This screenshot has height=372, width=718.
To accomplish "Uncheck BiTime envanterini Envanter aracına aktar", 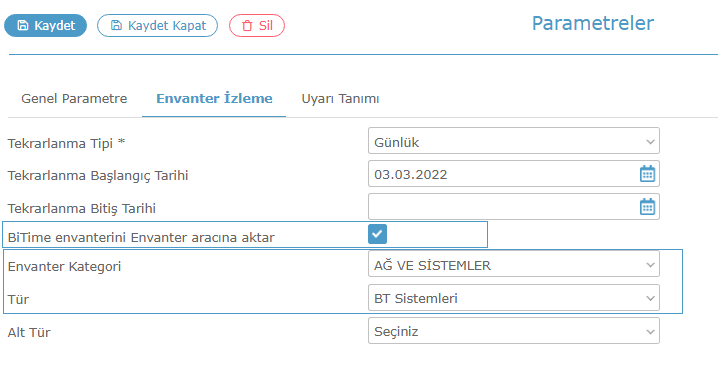I will [x=377, y=234].
